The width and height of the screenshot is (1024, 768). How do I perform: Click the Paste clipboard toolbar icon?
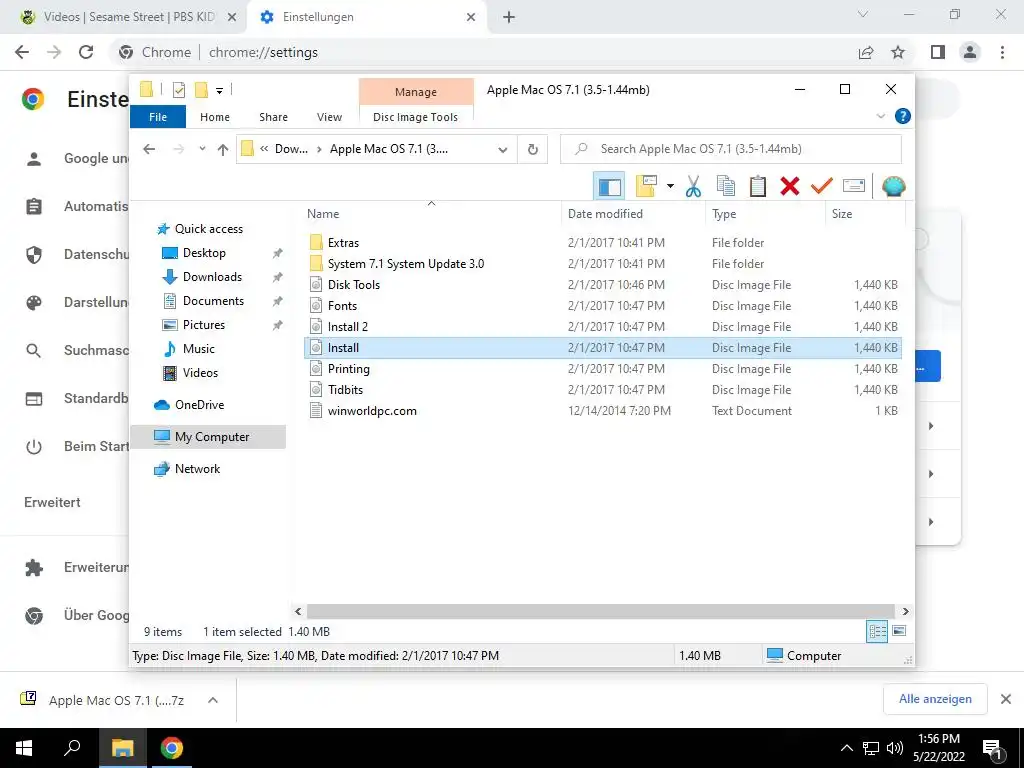(x=758, y=186)
